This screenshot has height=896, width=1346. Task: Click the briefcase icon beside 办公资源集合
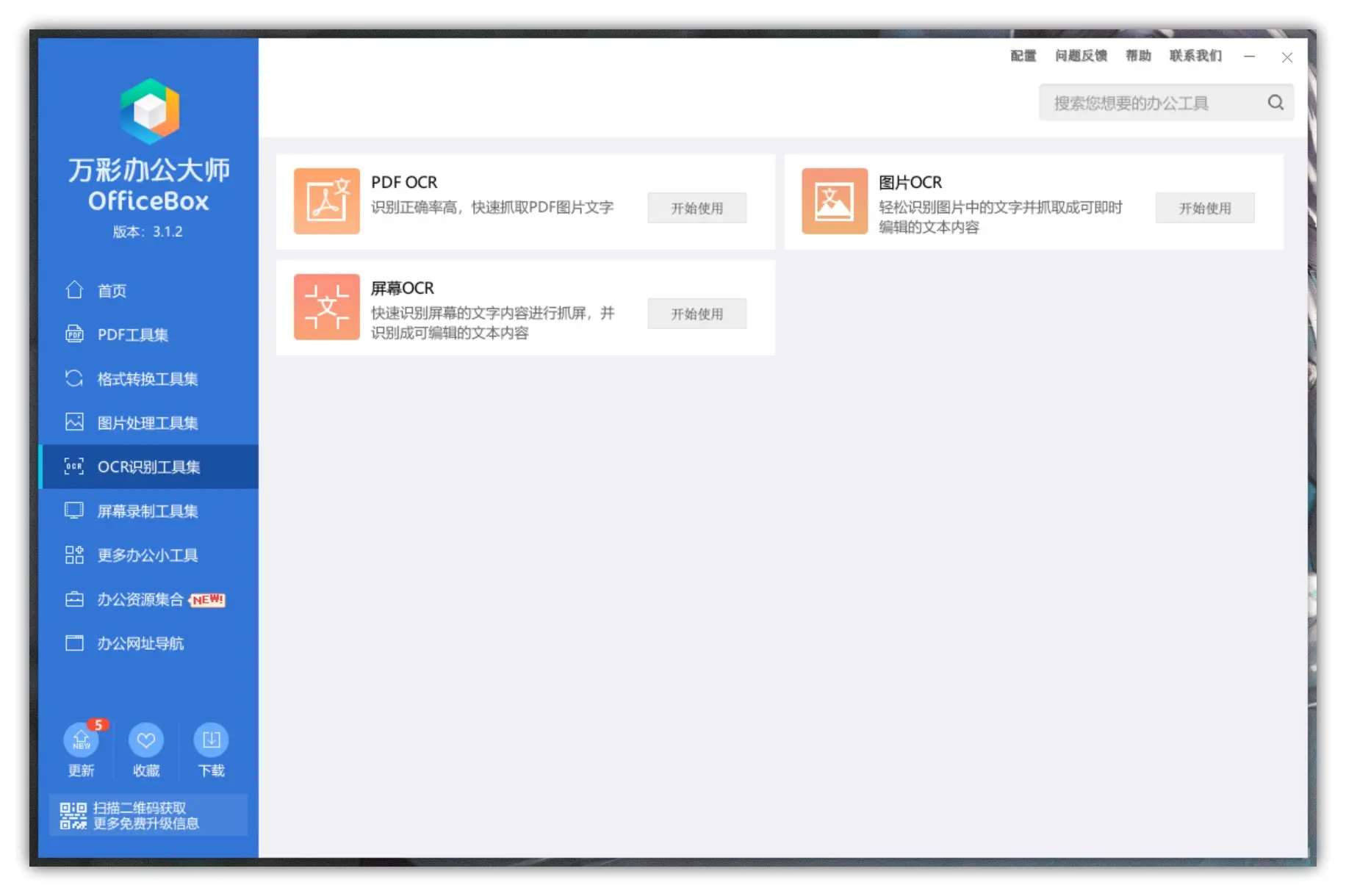74,599
